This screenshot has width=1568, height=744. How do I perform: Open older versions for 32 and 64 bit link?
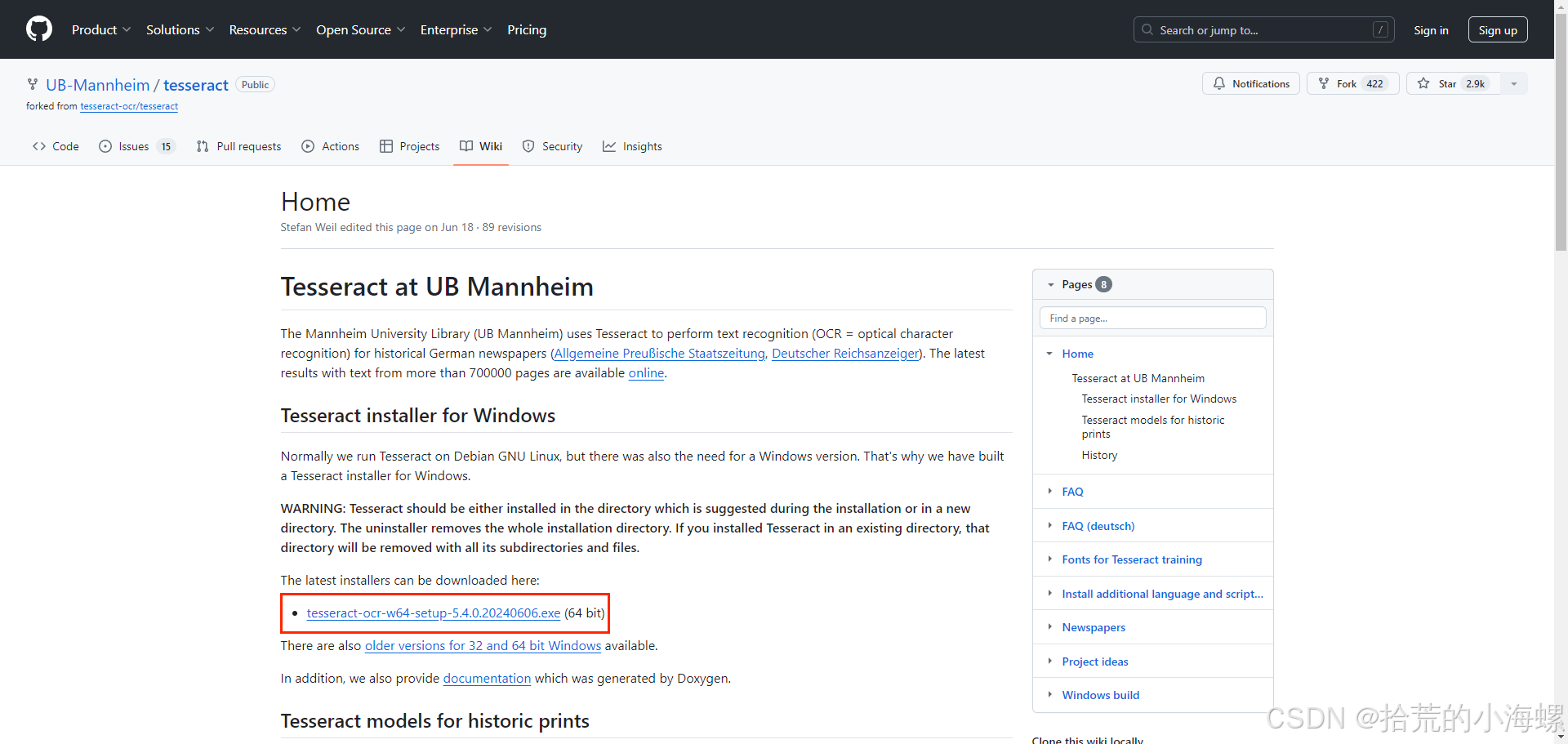(x=483, y=646)
